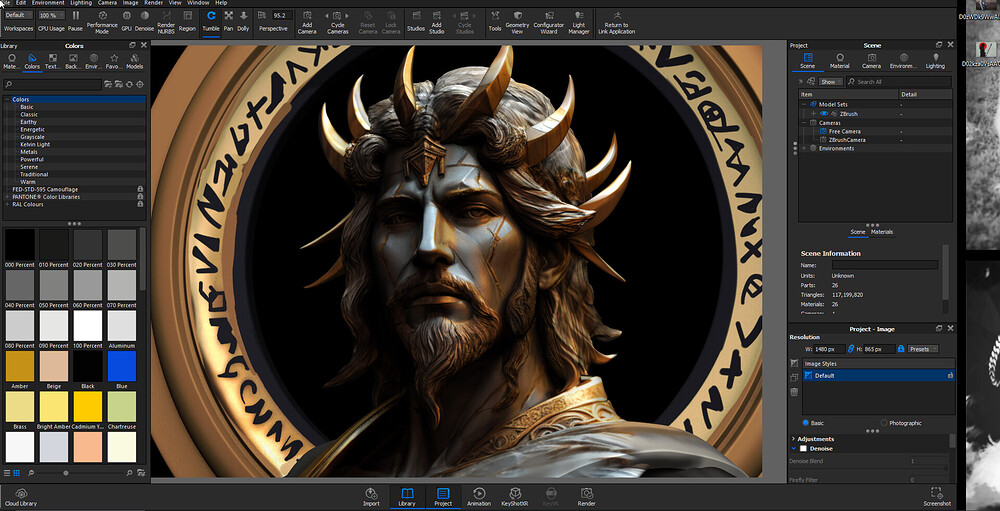Click the Render button

coord(586,496)
